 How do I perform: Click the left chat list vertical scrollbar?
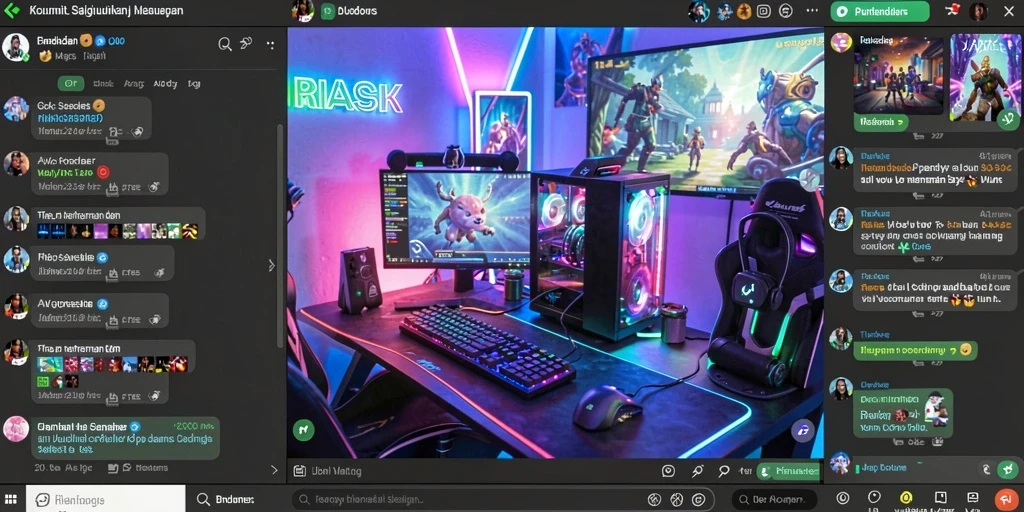(x=280, y=235)
